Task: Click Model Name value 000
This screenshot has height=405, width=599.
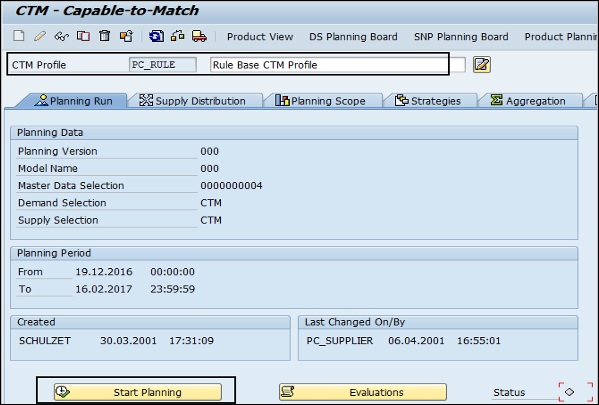Action: pyautogui.click(x=209, y=168)
